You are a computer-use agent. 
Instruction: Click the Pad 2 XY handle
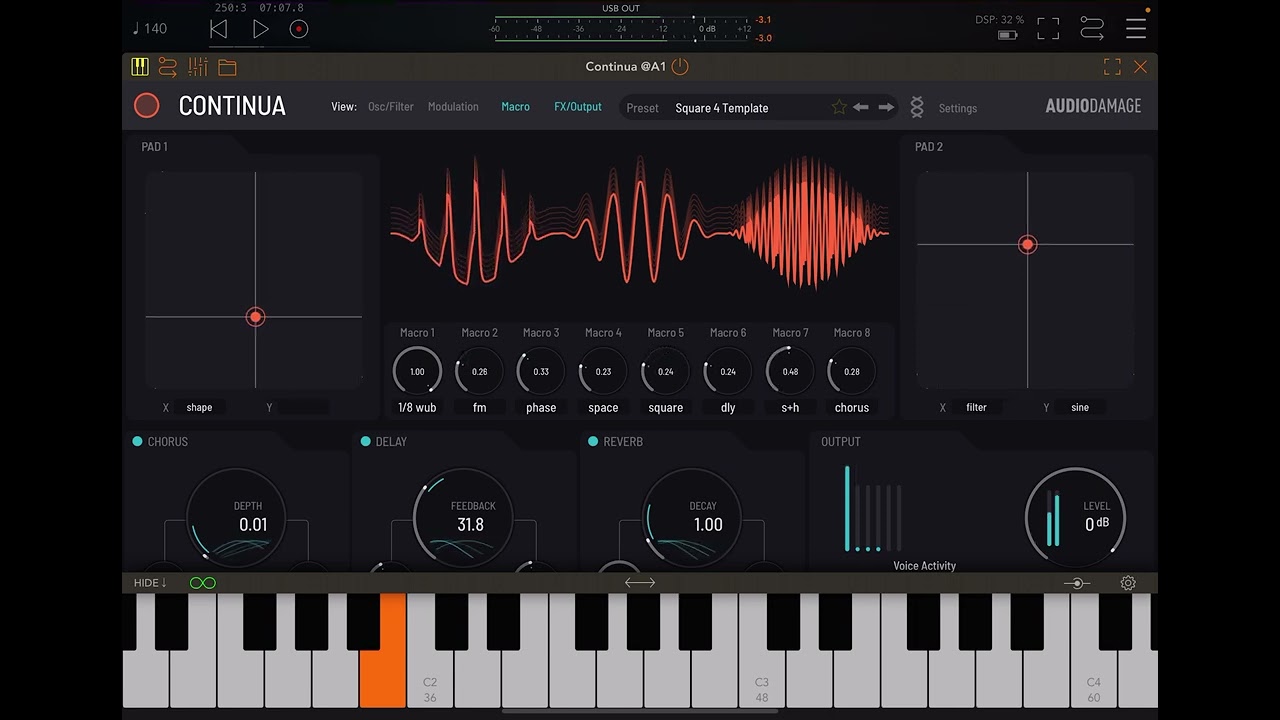point(1027,244)
